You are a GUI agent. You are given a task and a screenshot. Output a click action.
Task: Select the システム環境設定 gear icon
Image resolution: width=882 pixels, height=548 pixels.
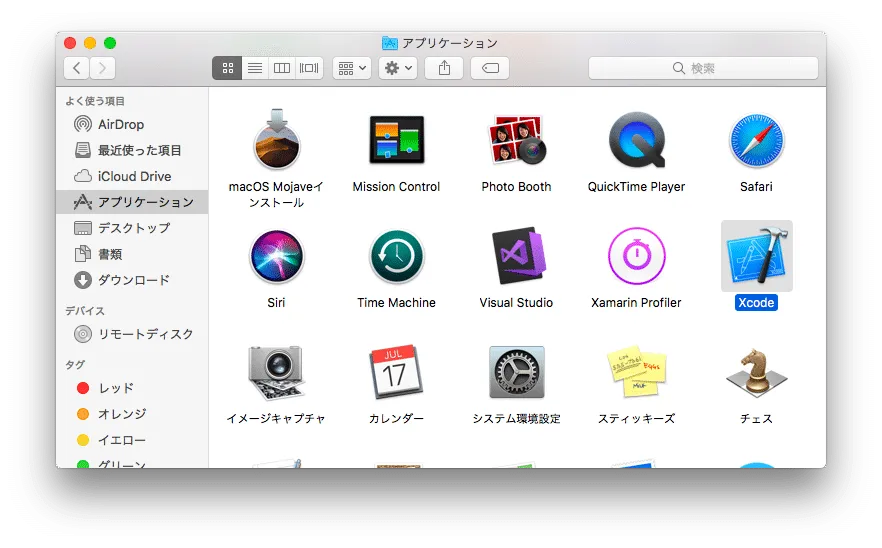516,372
